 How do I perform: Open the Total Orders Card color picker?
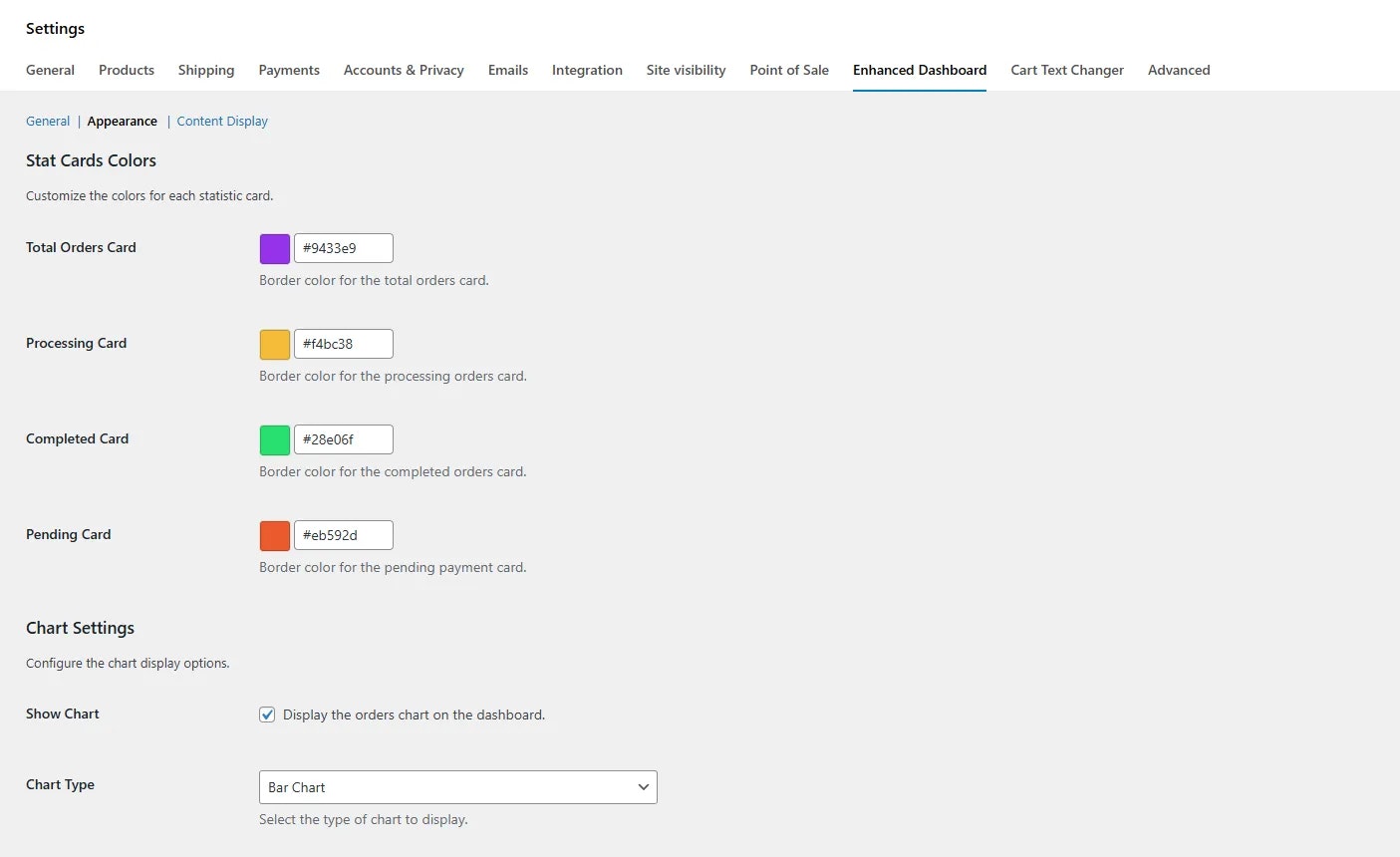pos(274,248)
